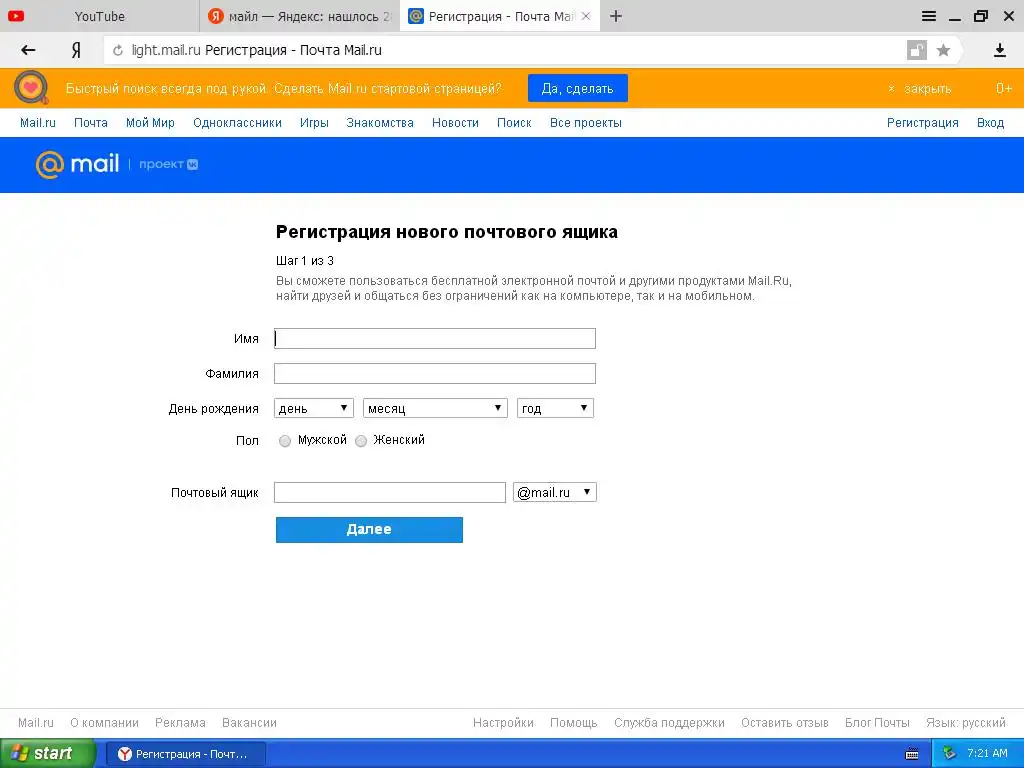Open the downloads arrow icon
The image size is (1024, 768).
click(x=999, y=50)
